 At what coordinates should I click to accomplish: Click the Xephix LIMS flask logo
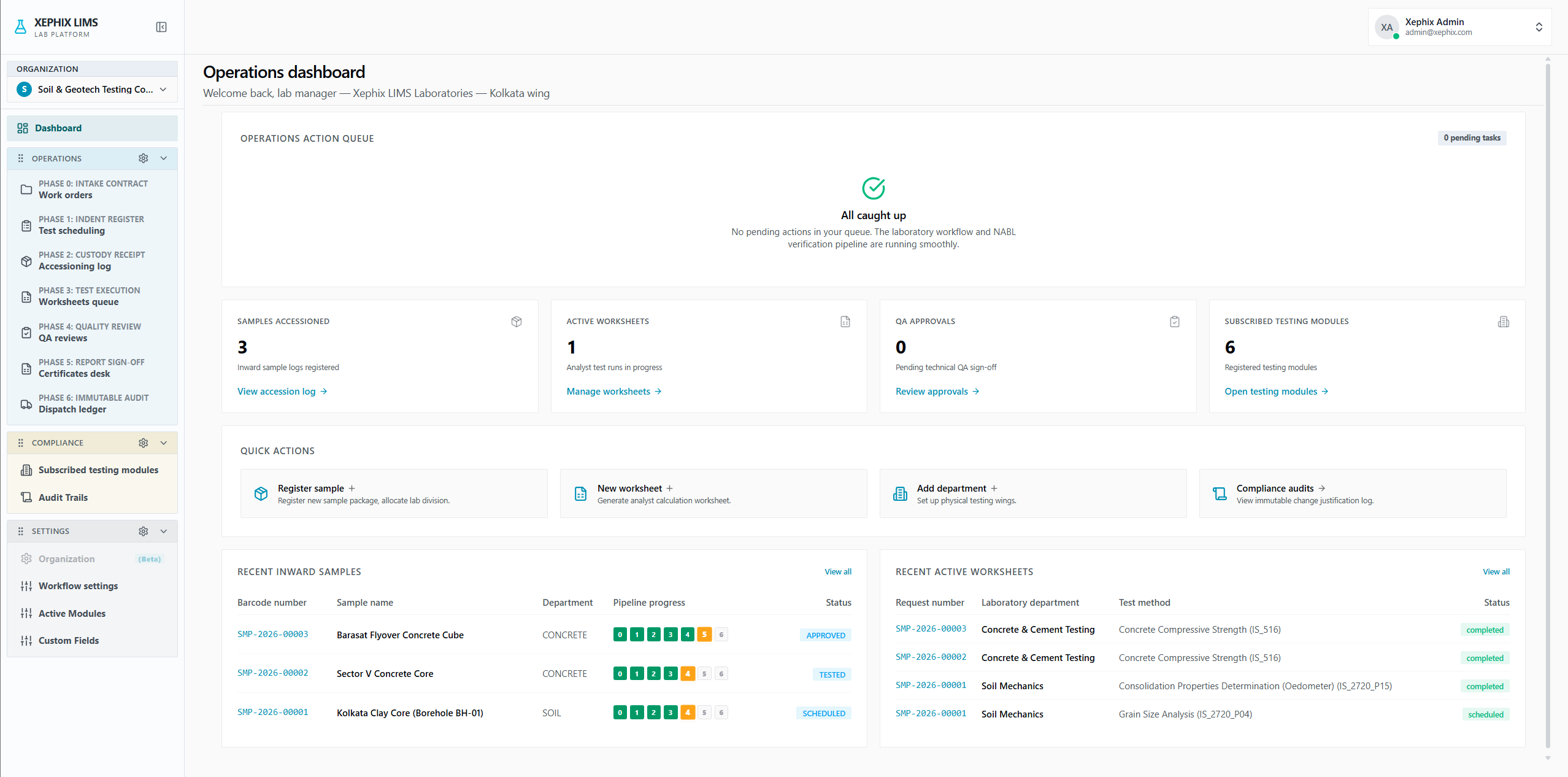point(20,27)
